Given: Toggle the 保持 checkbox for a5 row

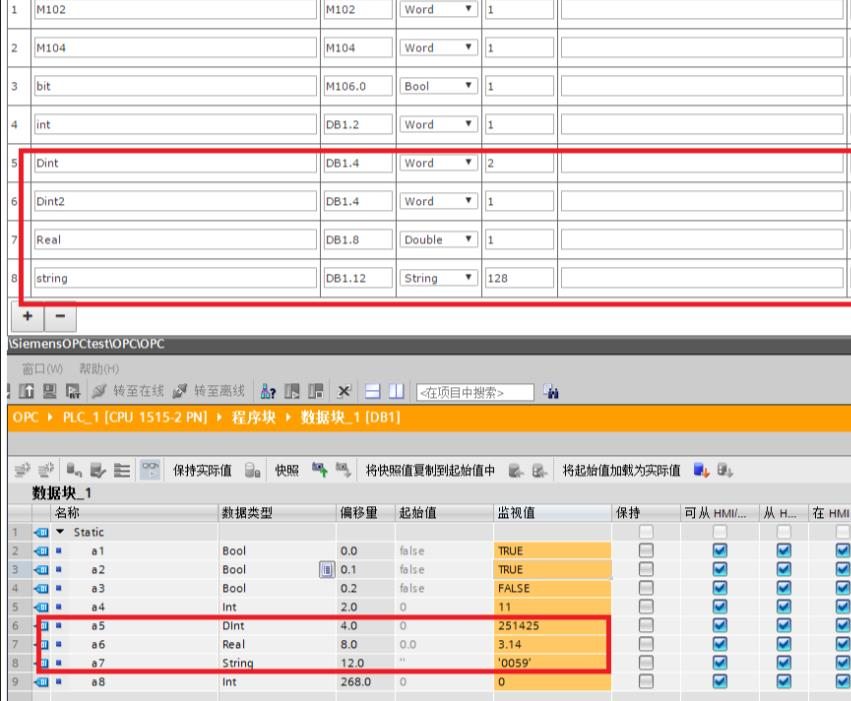Looking at the screenshot, I should coord(646,626).
